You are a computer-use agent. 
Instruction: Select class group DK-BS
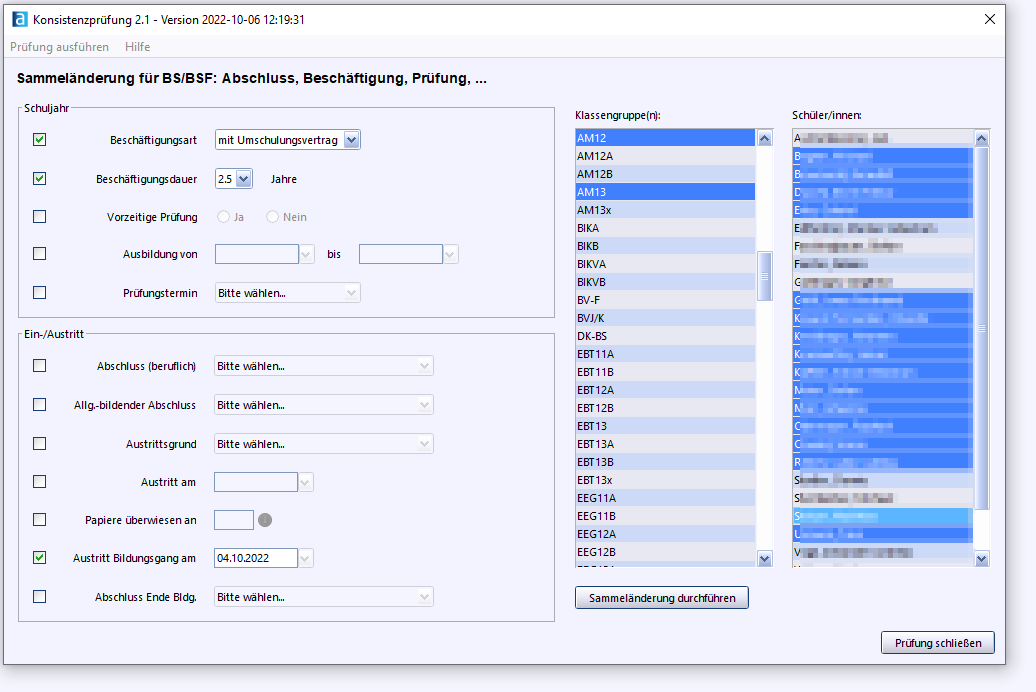[x=665, y=336]
